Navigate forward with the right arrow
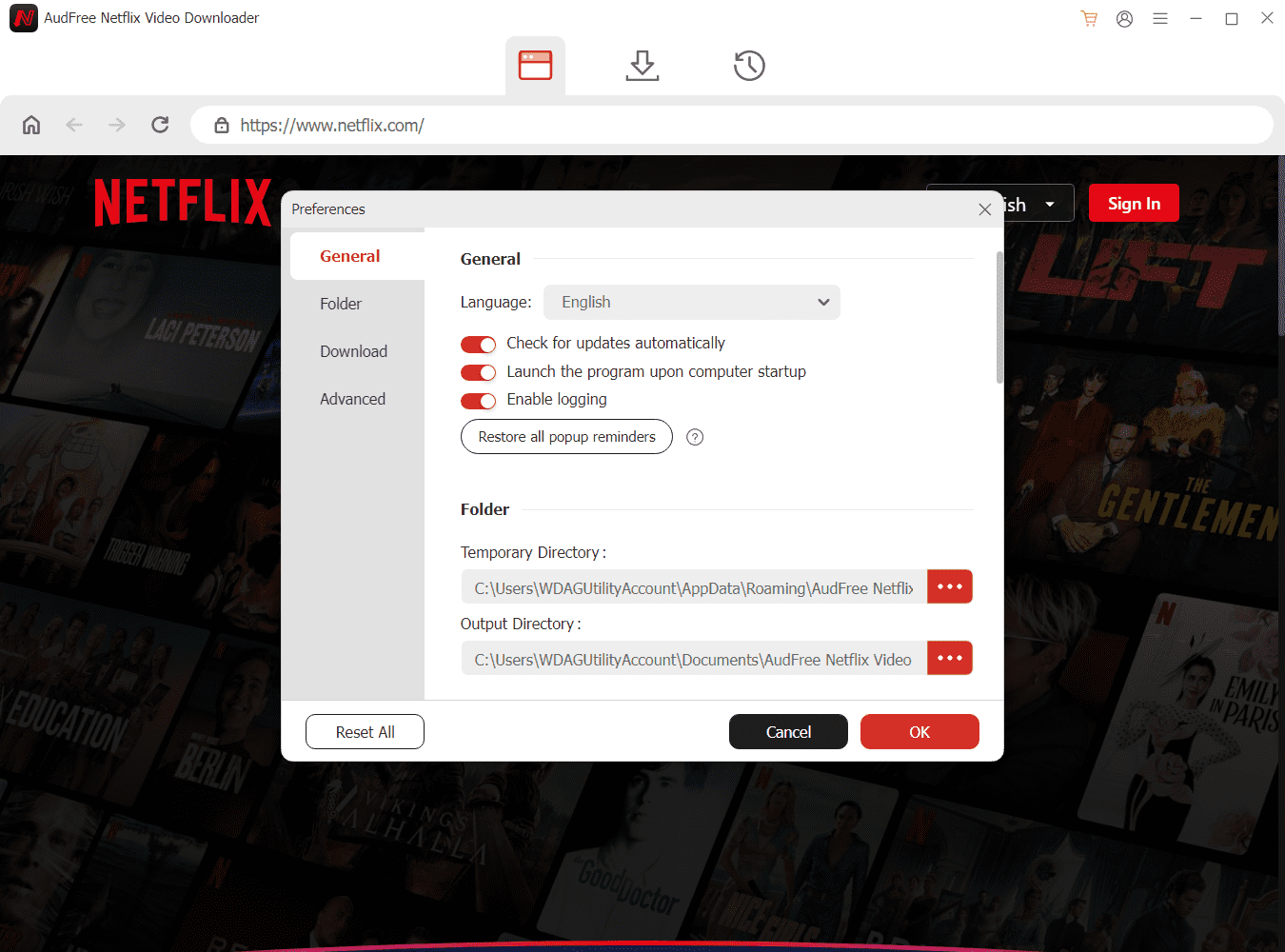Screen dimensions: 1285x952 coord(117,125)
